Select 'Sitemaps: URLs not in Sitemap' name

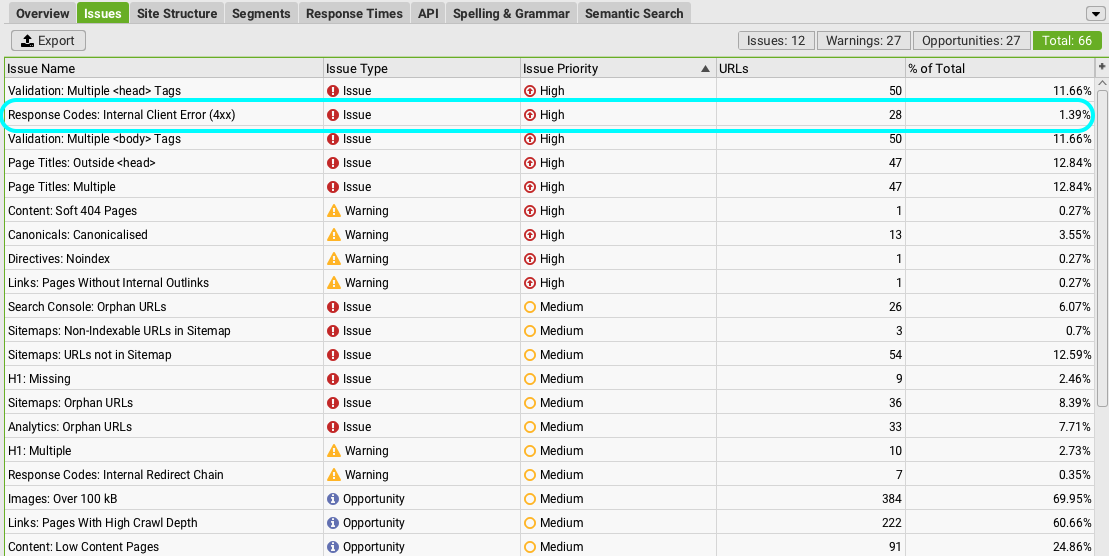90,355
